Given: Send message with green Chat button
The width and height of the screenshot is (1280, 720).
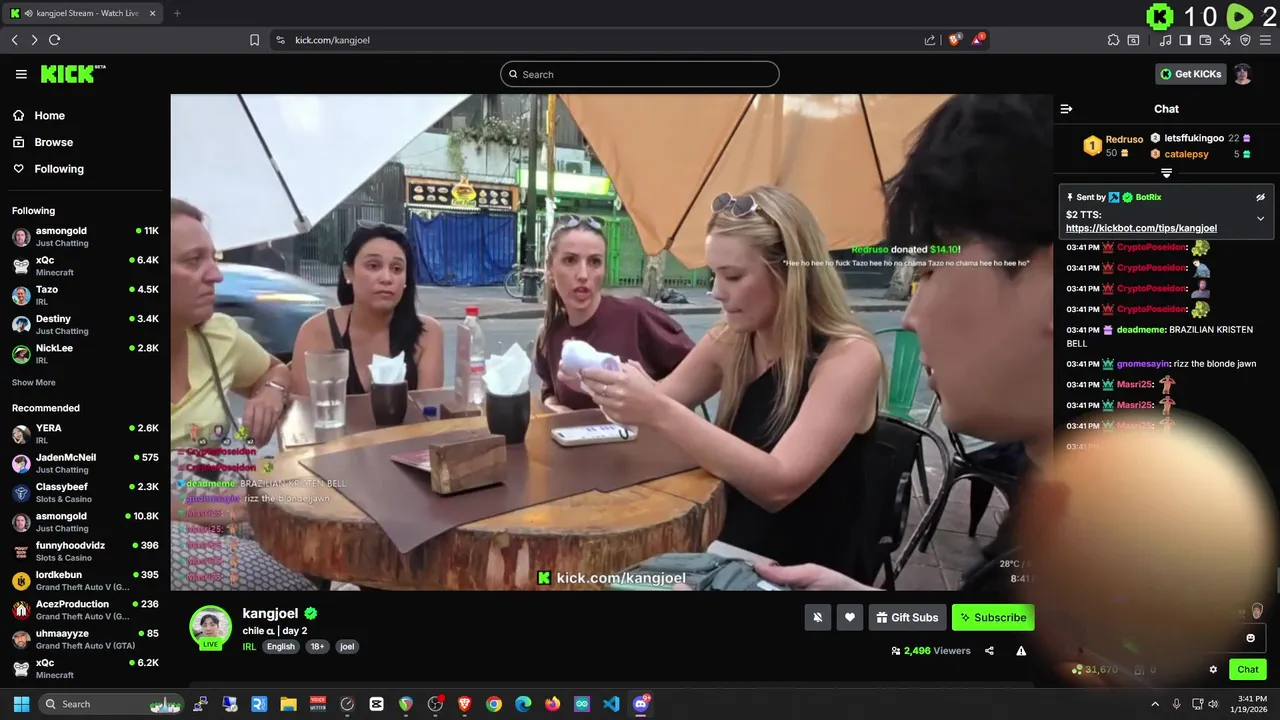Looking at the screenshot, I should point(1248,670).
